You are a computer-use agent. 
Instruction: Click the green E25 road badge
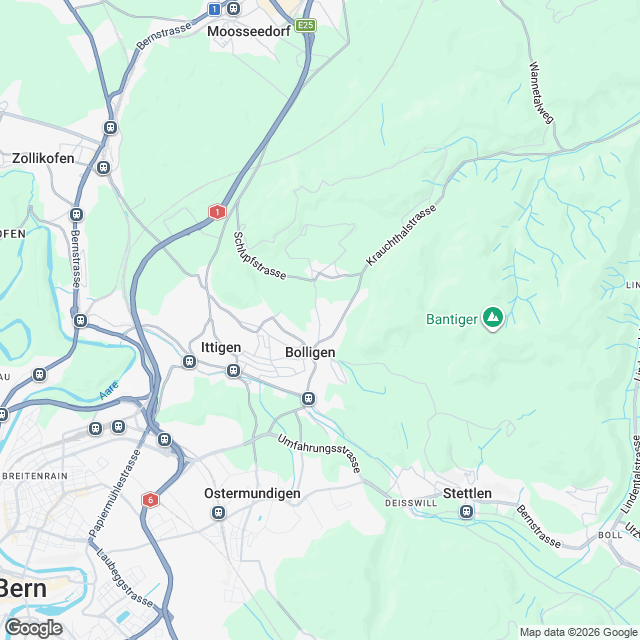pyautogui.click(x=306, y=26)
